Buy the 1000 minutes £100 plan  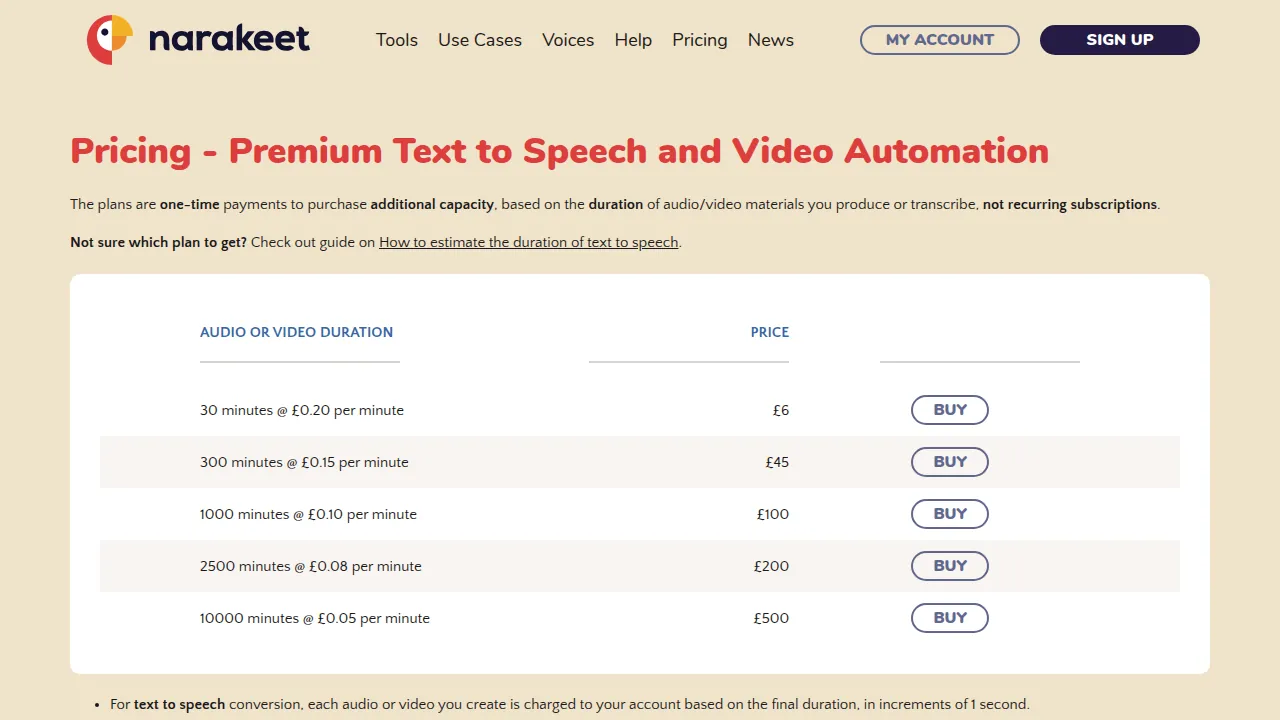tap(950, 514)
